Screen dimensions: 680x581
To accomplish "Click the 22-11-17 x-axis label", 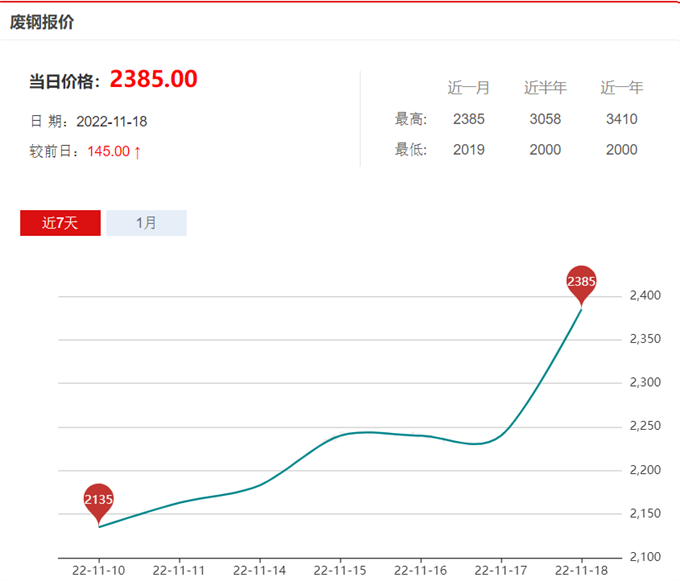I will click(501, 571).
